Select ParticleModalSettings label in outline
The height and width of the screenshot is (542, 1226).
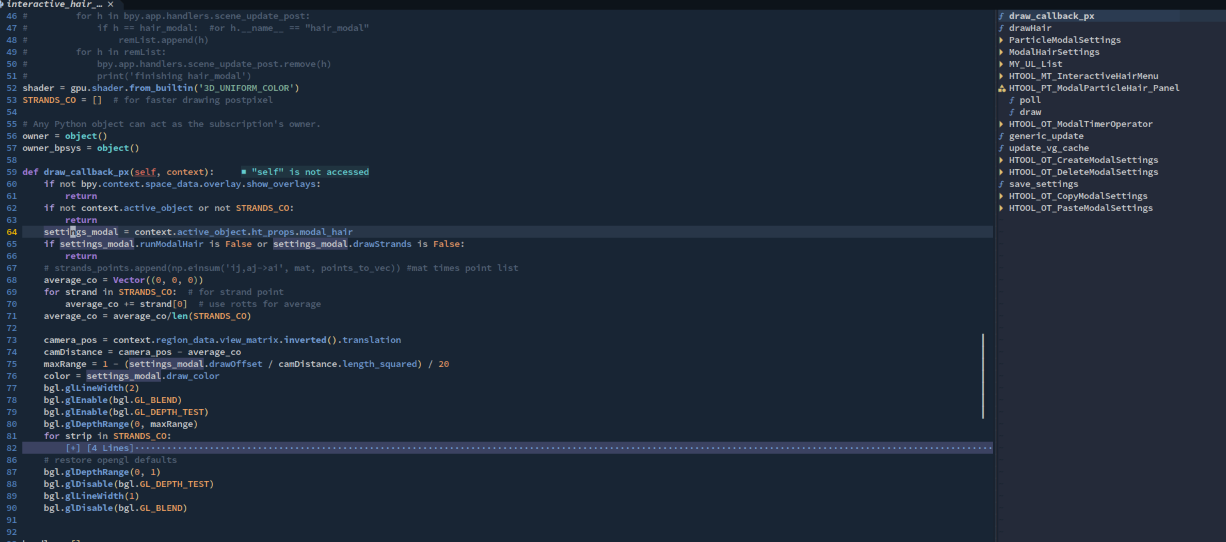tap(1065, 40)
